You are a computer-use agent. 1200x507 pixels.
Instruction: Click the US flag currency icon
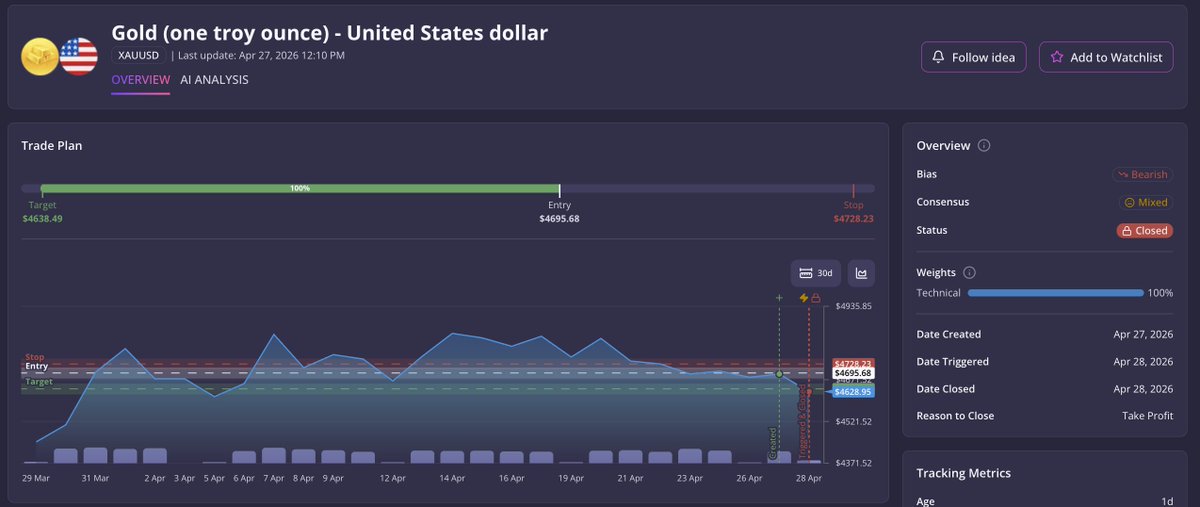tap(78, 57)
